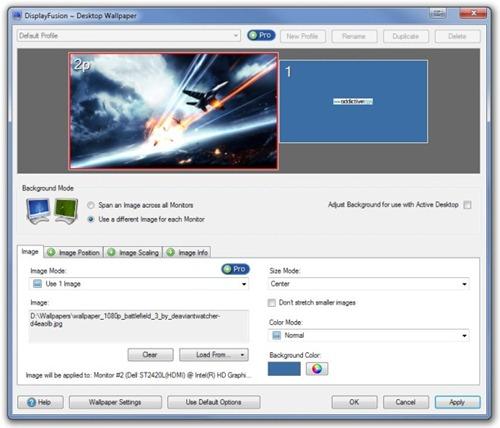This screenshot has height=428, width=500.
Task: Tick Adjust Background for Active Desktop checkbox
Action: coord(467,205)
